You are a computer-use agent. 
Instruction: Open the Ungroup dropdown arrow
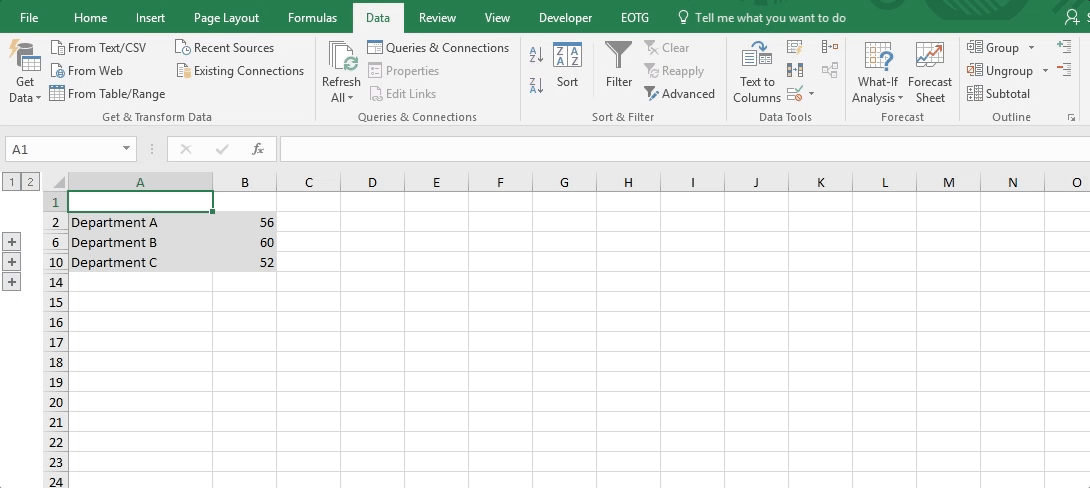1045,71
